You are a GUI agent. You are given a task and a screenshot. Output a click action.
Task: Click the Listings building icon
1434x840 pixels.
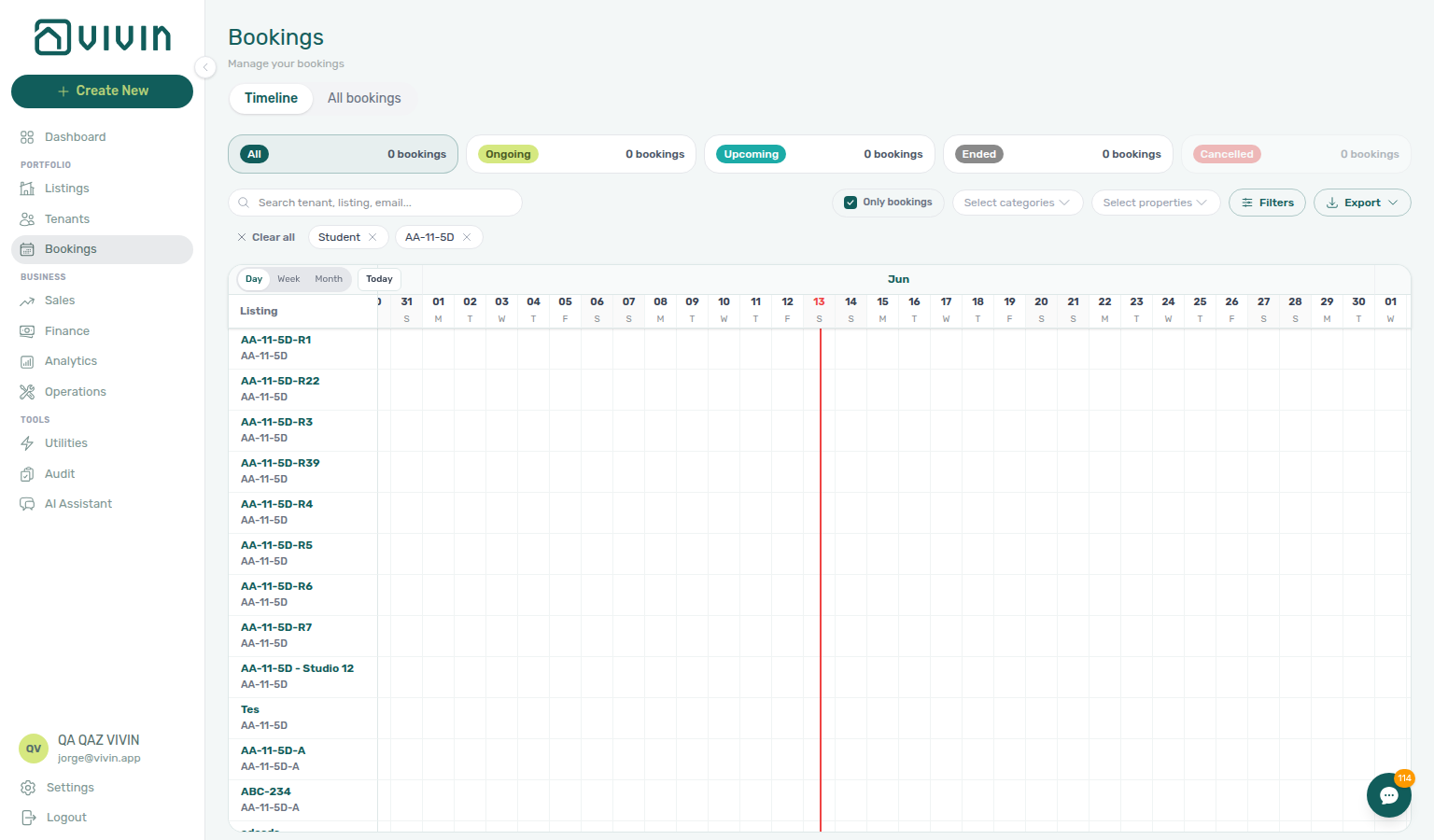coord(27,189)
